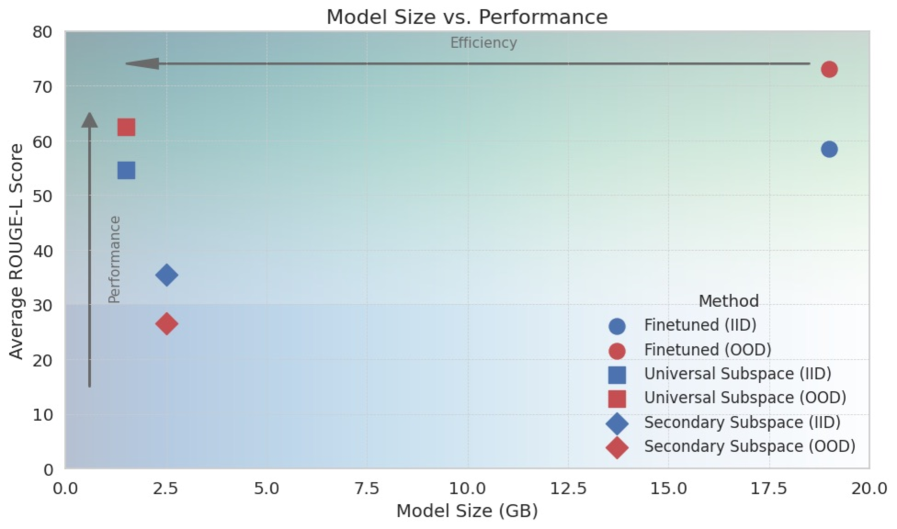This screenshot has height=529, width=897.
Task: Click the "Model Size (GB)" x-axis label
Action: 467,512
